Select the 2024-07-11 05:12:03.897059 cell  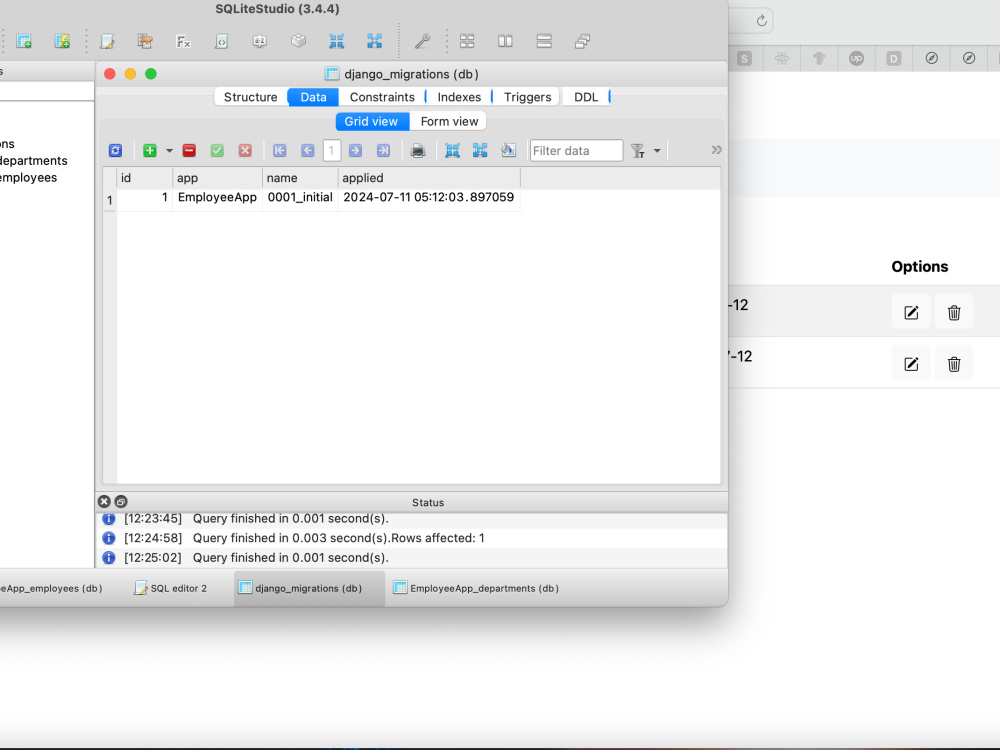click(x=429, y=198)
